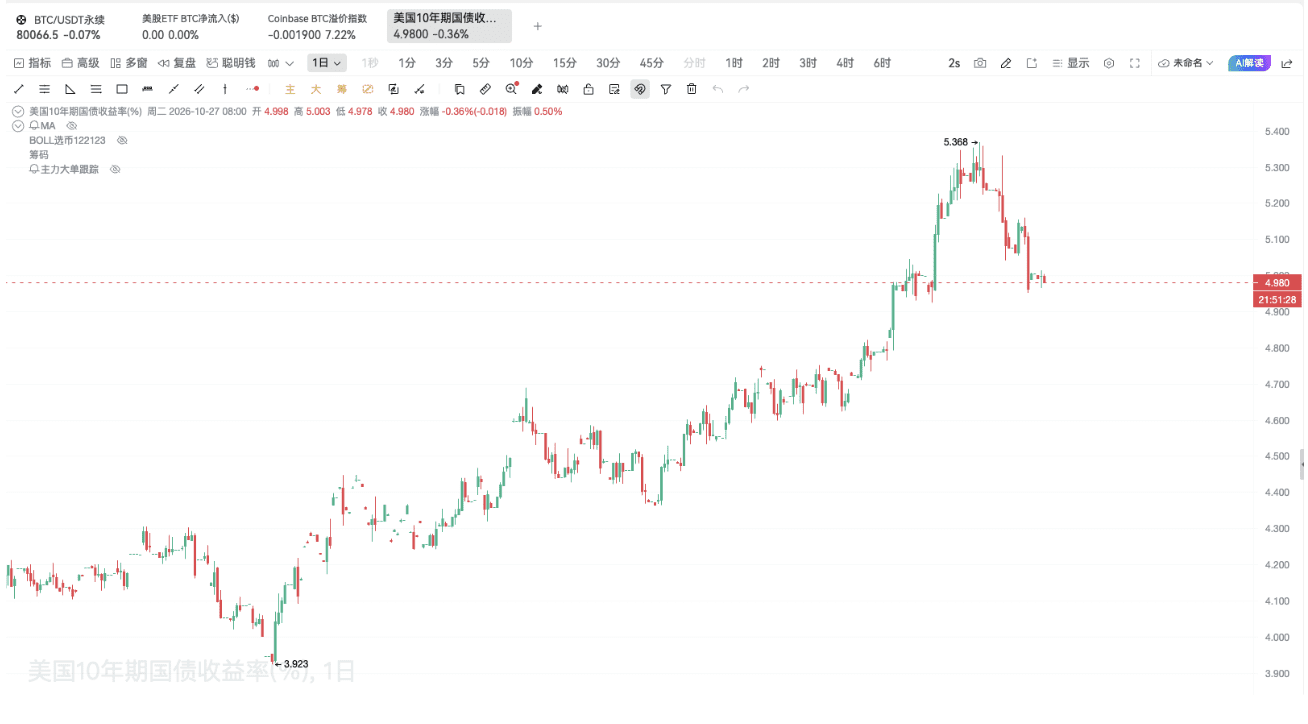Select the rectangle drawing tool
This screenshot has width=1308, height=724.
coord(122,89)
